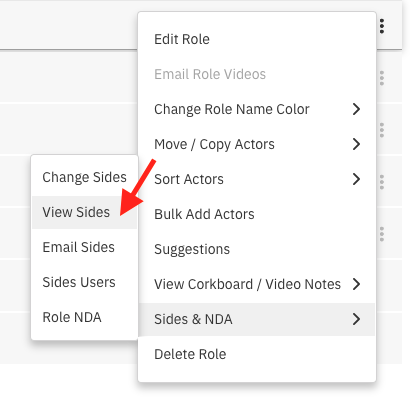Click the Sides & NDA chevron arrow
410x403 pixels.
coord(356,319)
